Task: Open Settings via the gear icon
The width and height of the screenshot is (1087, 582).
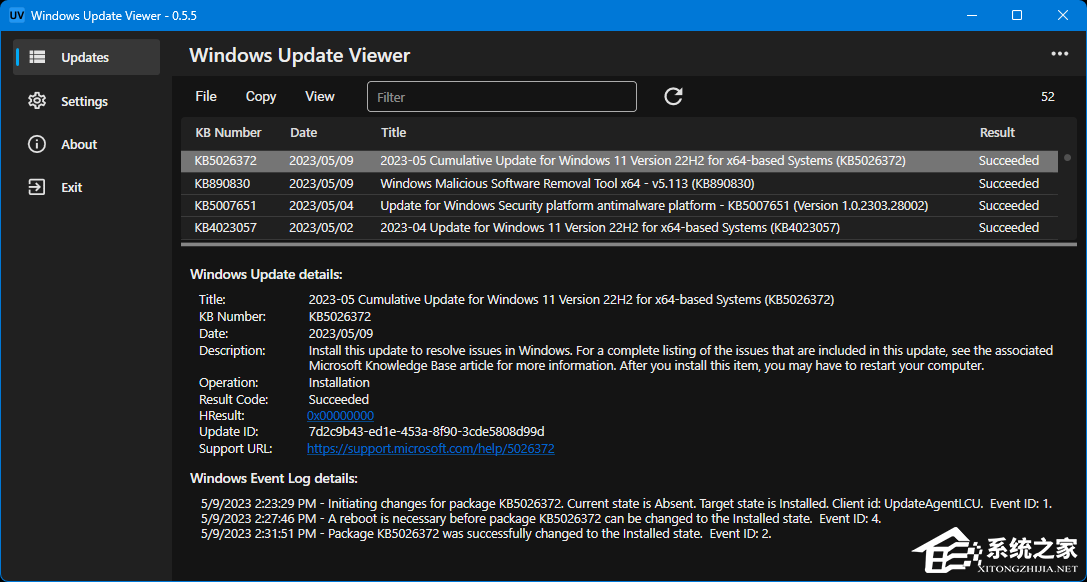Action: (37, 101)
